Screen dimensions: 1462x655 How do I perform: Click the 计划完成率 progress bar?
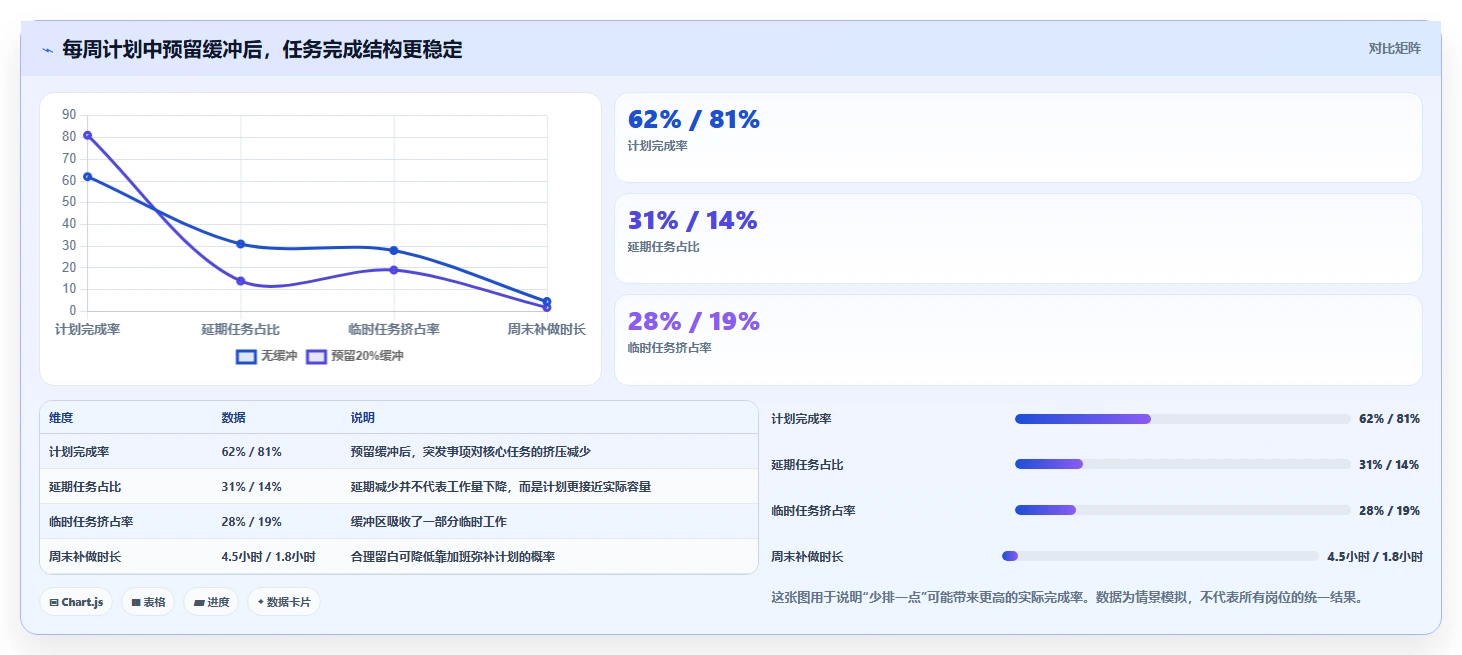click(x=1182, y=419)
